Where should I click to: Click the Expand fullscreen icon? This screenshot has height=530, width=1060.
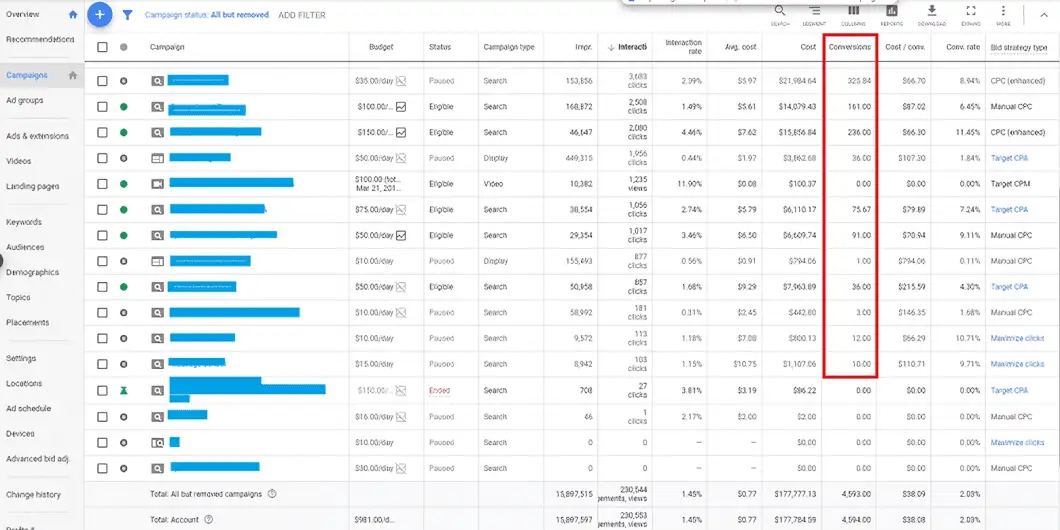point(970,12)
